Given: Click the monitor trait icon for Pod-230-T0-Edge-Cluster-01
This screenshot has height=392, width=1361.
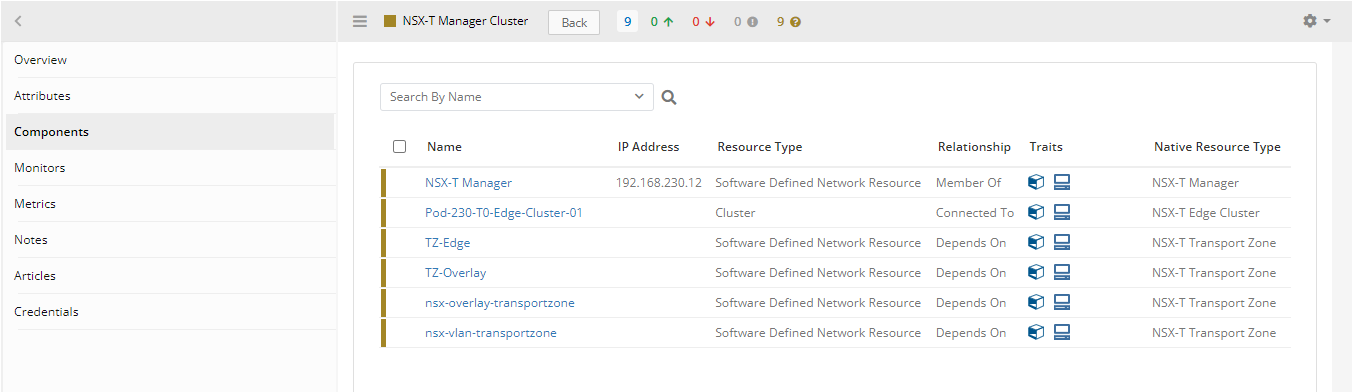Looking at the screenshot, I should click(x=1062, y=213).
